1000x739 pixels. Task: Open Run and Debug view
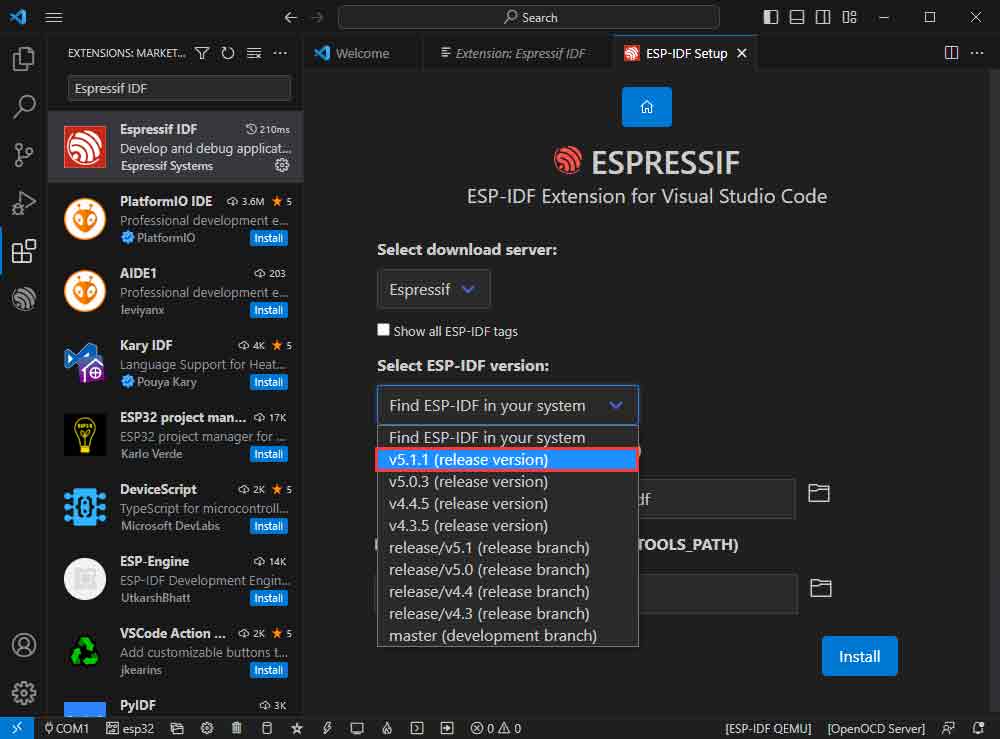point(24,203)
